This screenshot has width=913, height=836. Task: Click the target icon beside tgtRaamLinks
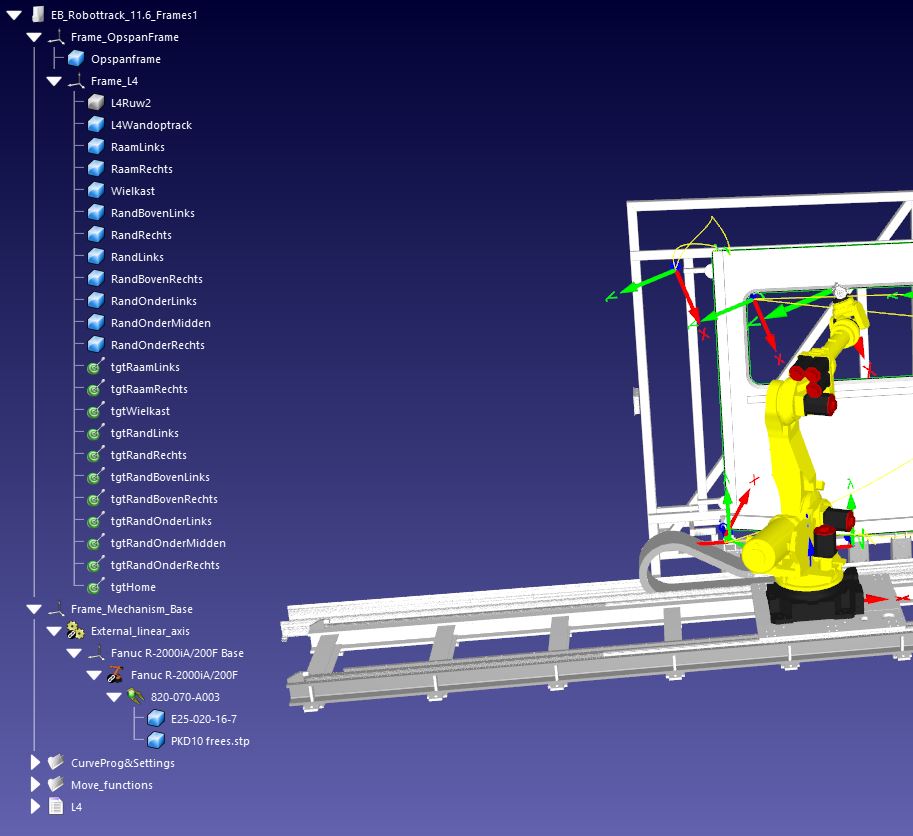96,367
